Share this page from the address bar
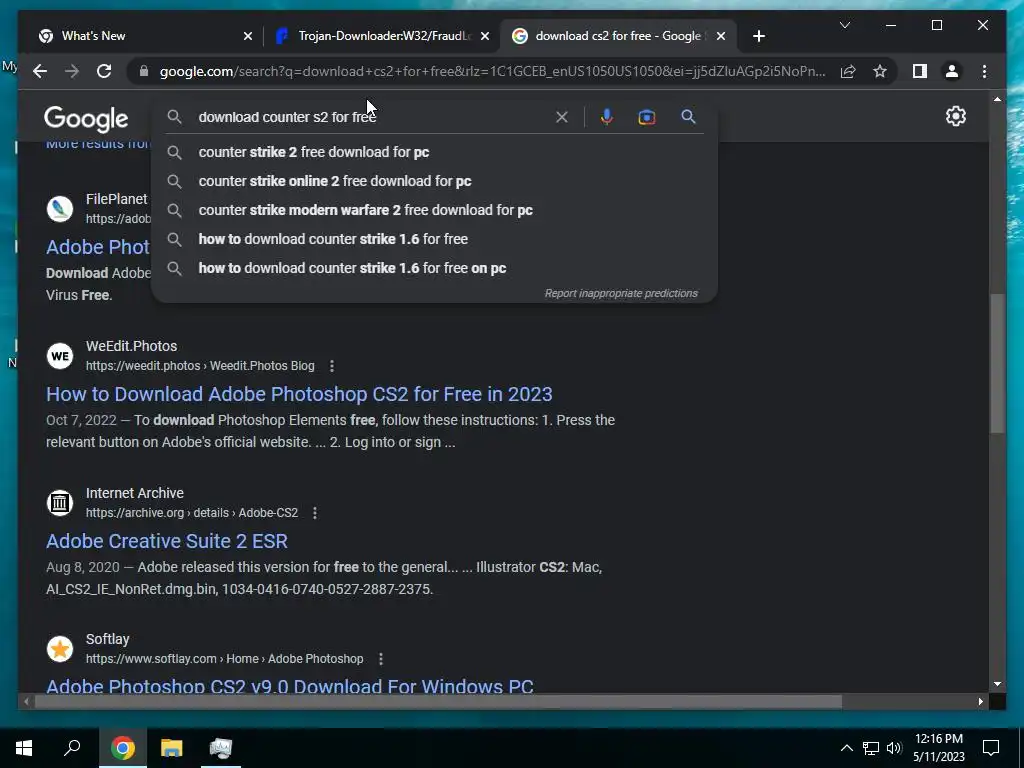Screen dimensions: 1024x768 848,71
